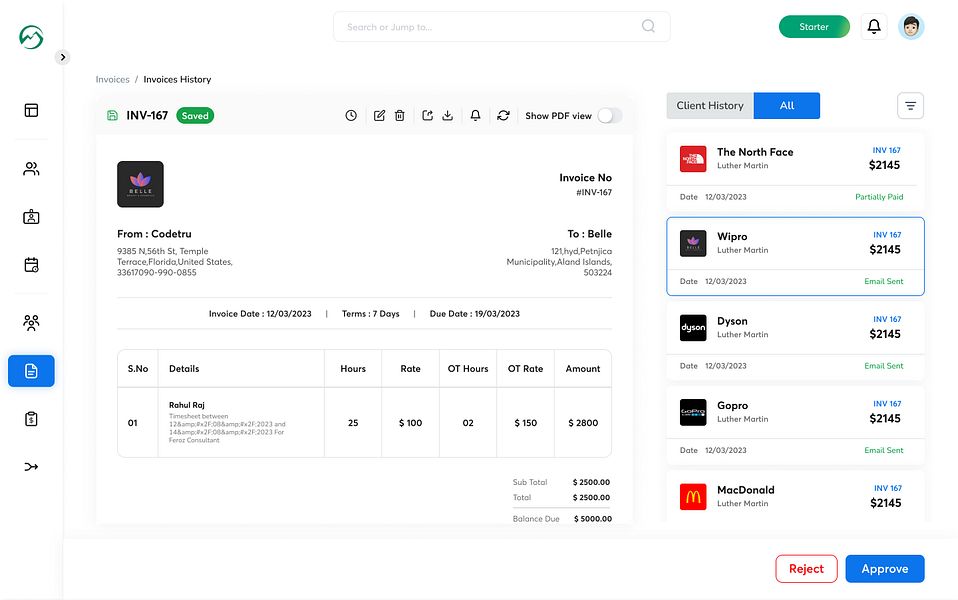Download the invoice using the download icon
The height and width of the screenshot is (600, 958).
pos(448,116)
